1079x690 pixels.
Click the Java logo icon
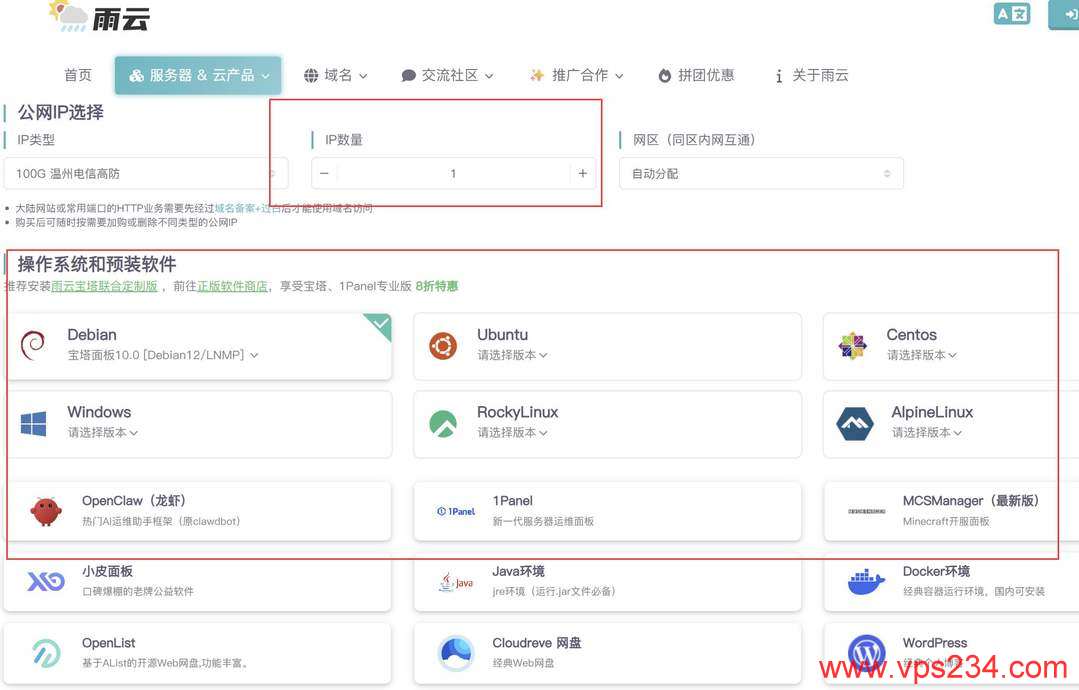456,582
